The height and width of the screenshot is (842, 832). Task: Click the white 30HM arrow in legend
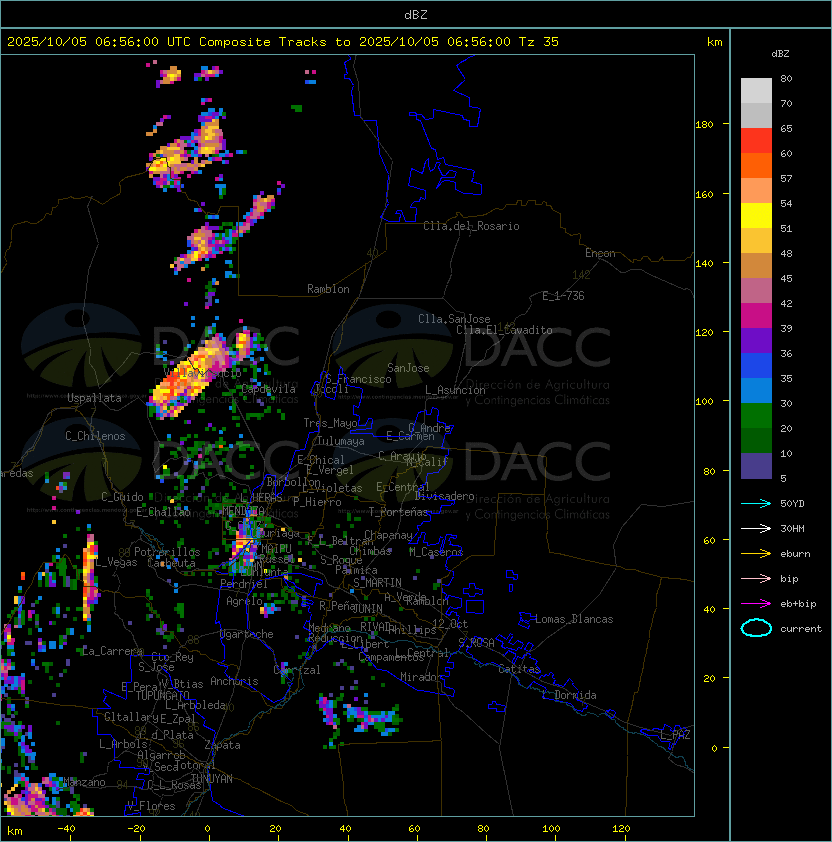pyautogui.click(x=756, y=528)
